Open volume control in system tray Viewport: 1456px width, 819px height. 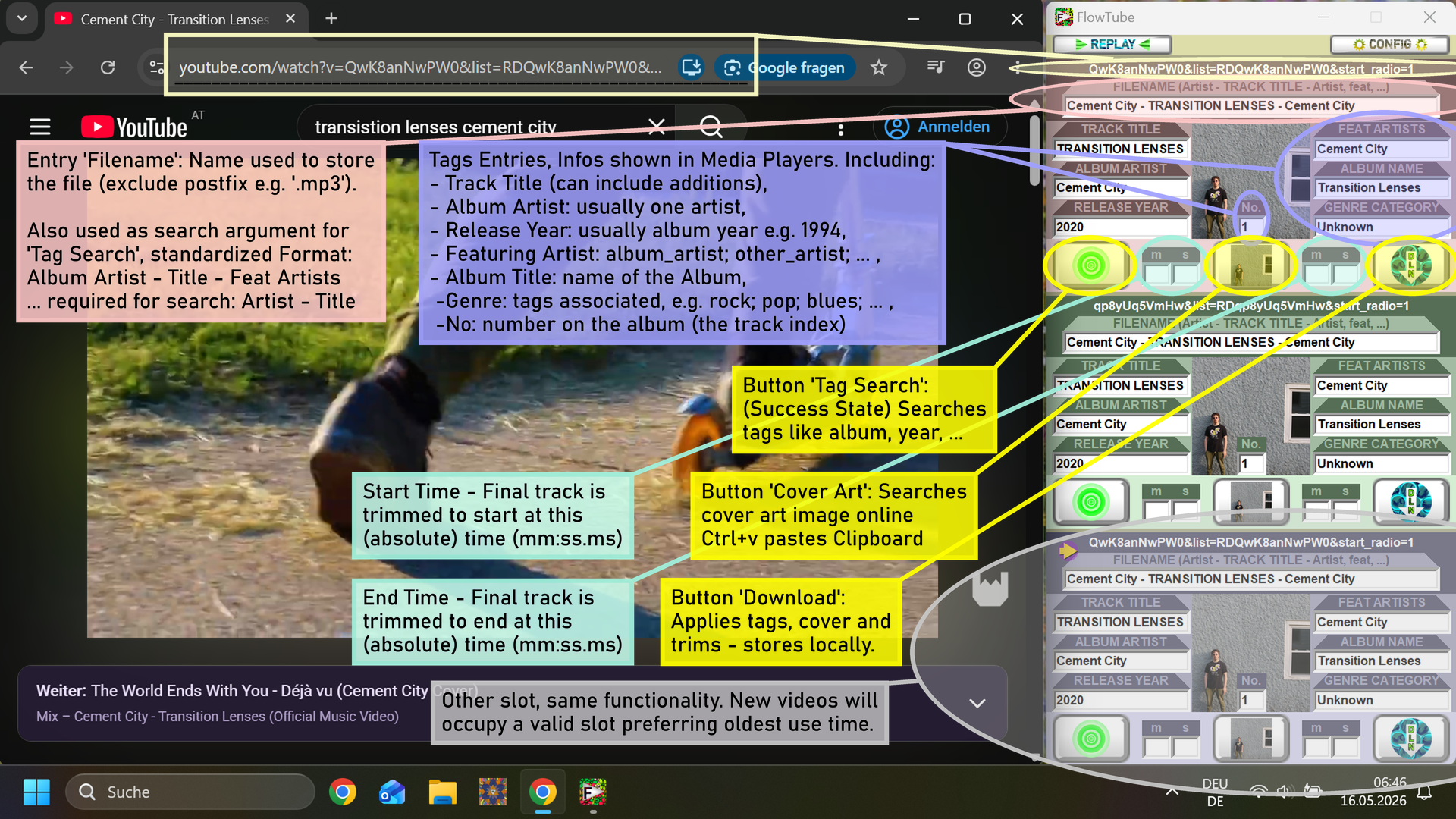click(1284, 792)
